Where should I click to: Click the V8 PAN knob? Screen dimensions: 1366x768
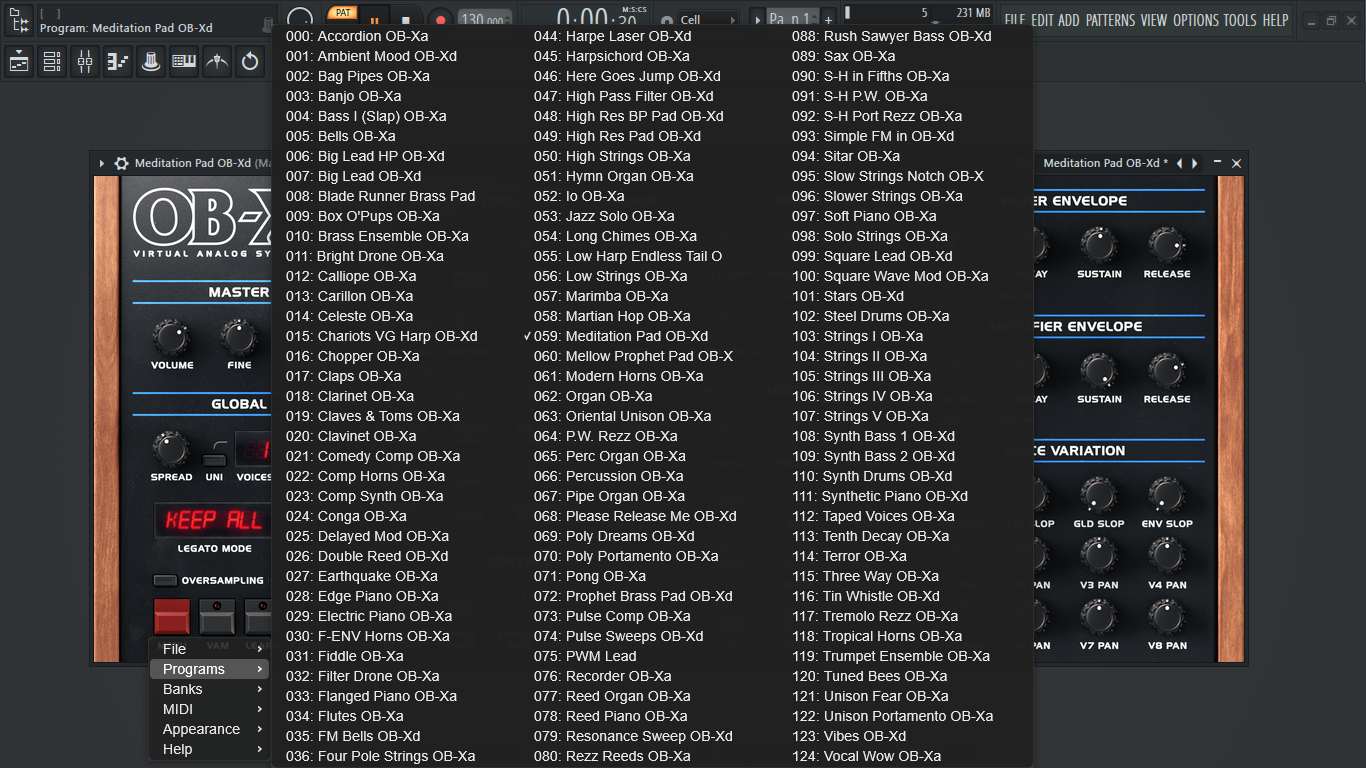click(1167, 617)
